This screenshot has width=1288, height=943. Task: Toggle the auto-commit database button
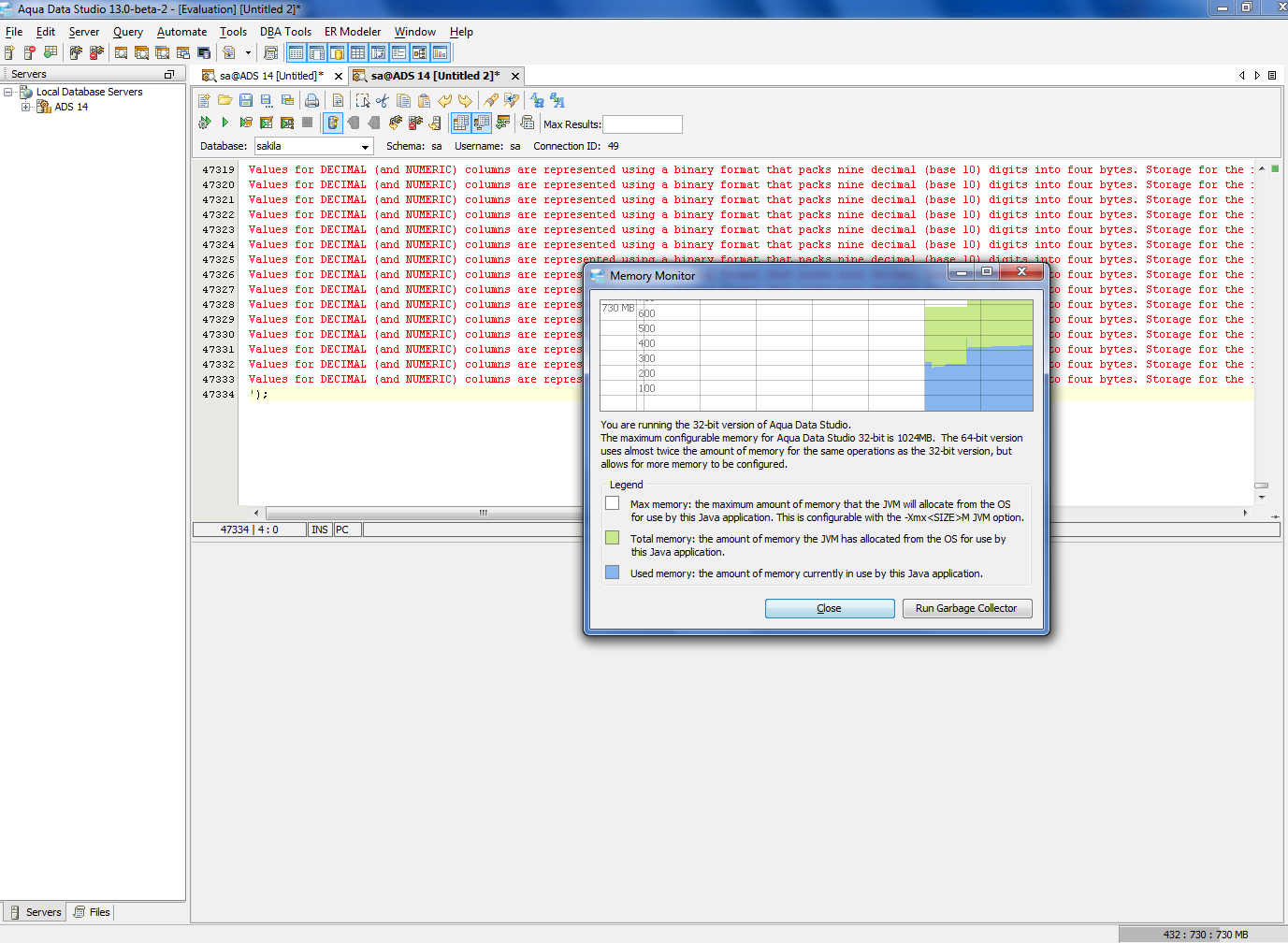[x=333, y=123]
